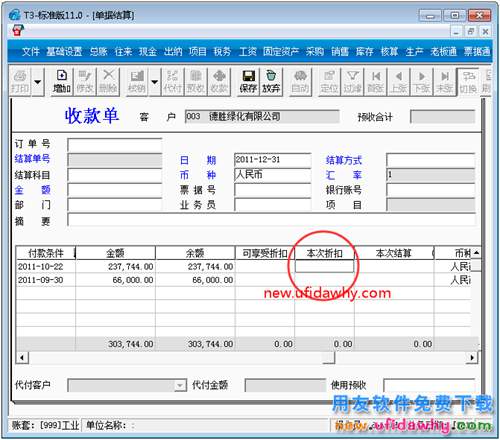Open the 工资 menu
500x440 pixels.
(248, 51)
